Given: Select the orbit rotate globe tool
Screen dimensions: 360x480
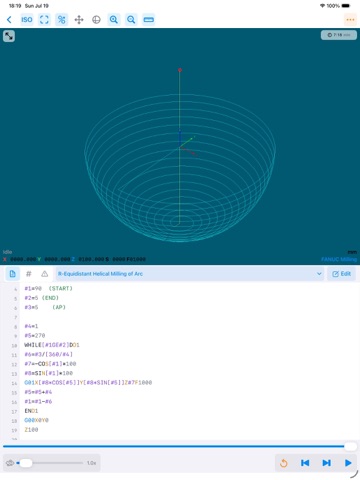Looking at the screenshot, I should [96, 20].
